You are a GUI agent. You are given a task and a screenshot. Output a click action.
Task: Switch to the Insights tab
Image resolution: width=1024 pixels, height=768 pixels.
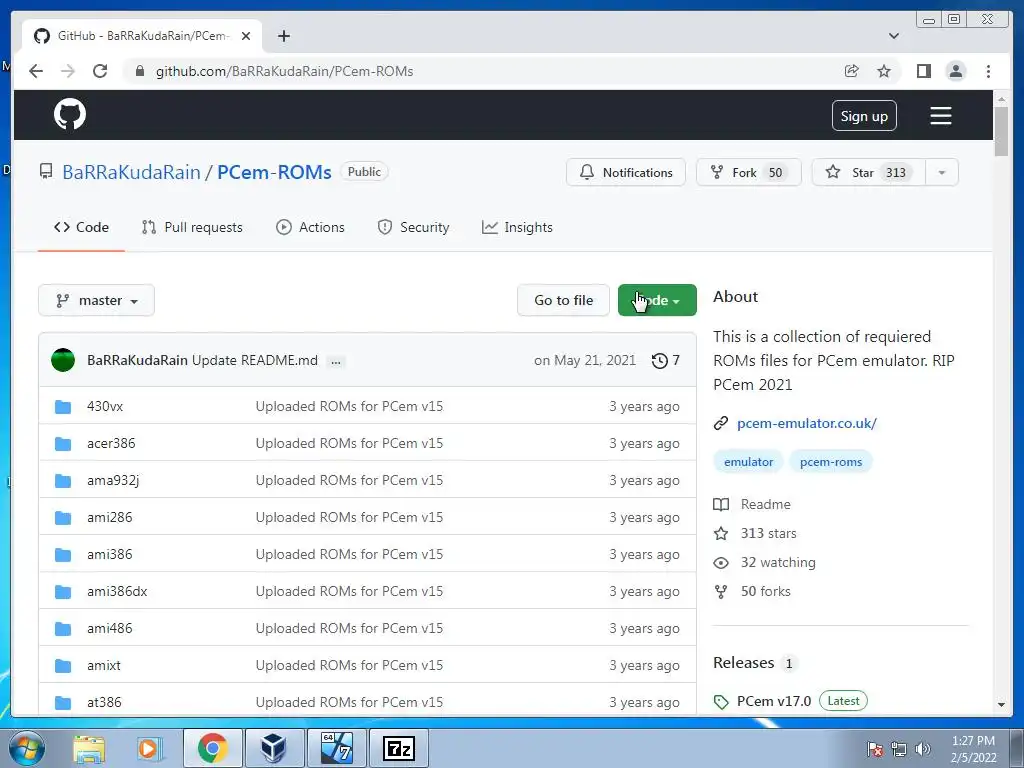517,227
